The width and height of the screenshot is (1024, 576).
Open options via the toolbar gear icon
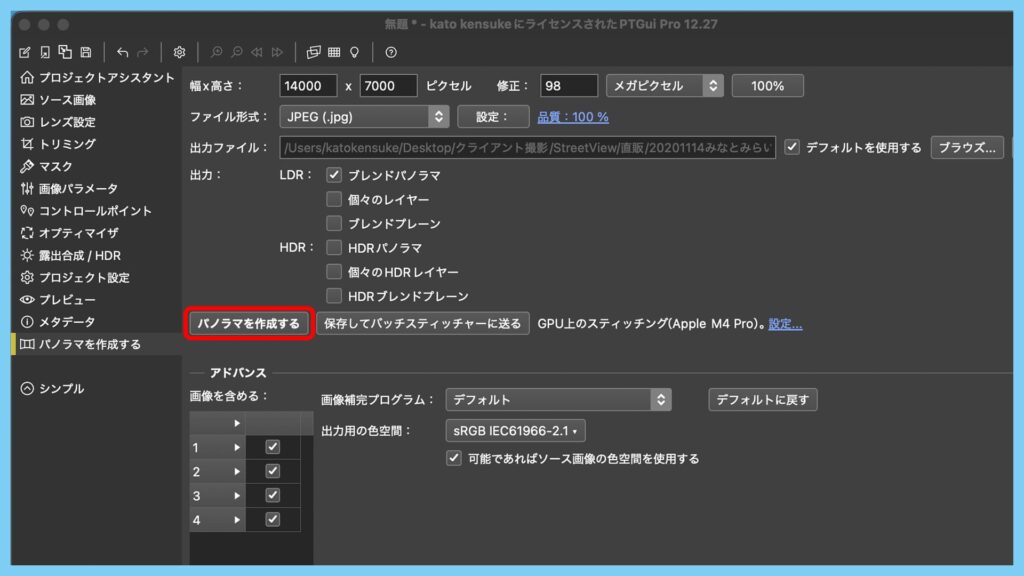point(180,52)
